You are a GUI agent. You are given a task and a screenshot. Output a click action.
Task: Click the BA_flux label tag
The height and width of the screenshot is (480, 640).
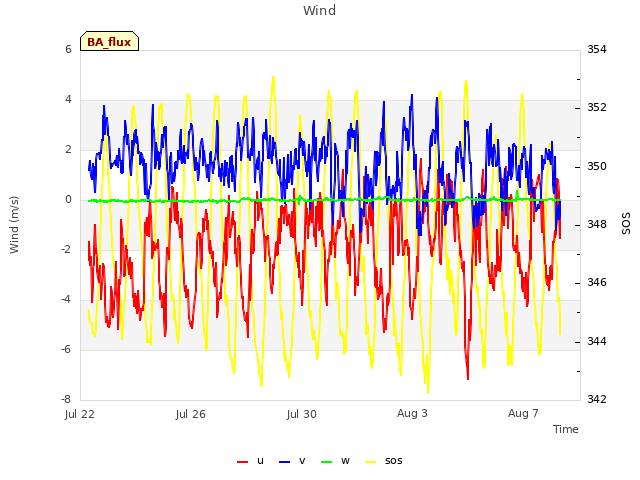[109, 41]
